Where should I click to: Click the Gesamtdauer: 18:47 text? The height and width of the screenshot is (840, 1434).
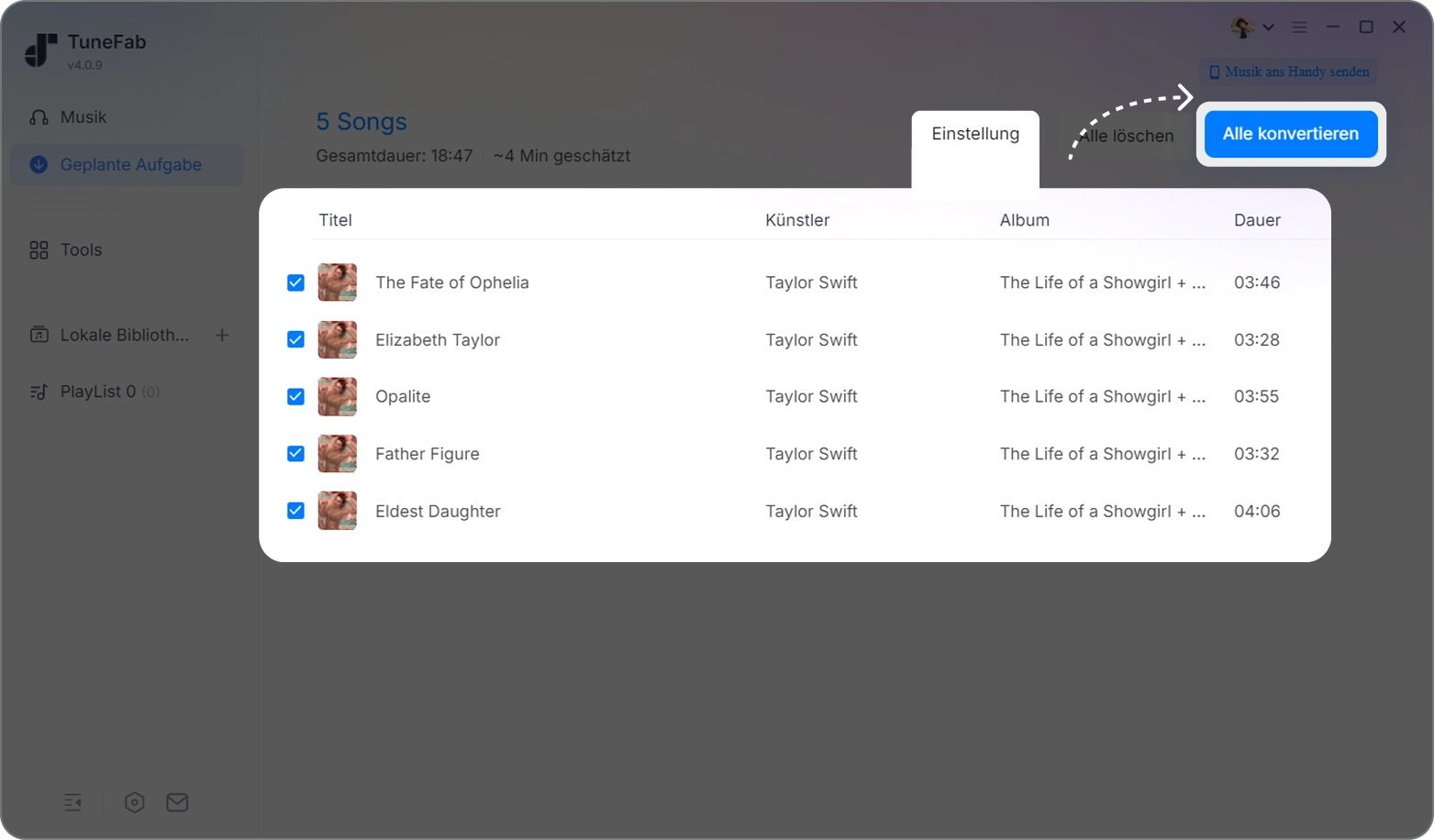click(395, 156)
